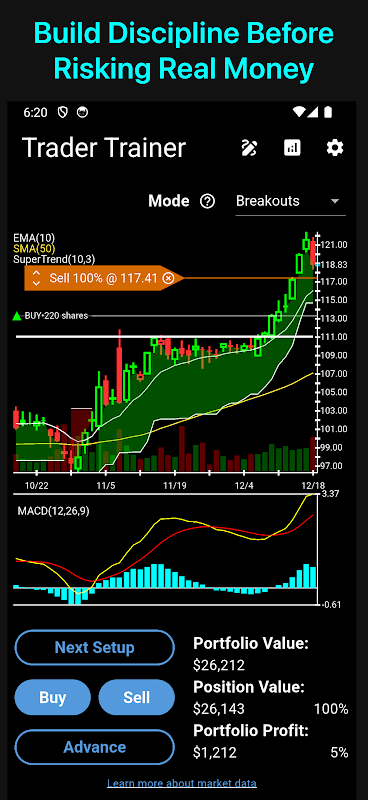
Task: Select the EMA(10) indicator label
Action: pos(35,238)
